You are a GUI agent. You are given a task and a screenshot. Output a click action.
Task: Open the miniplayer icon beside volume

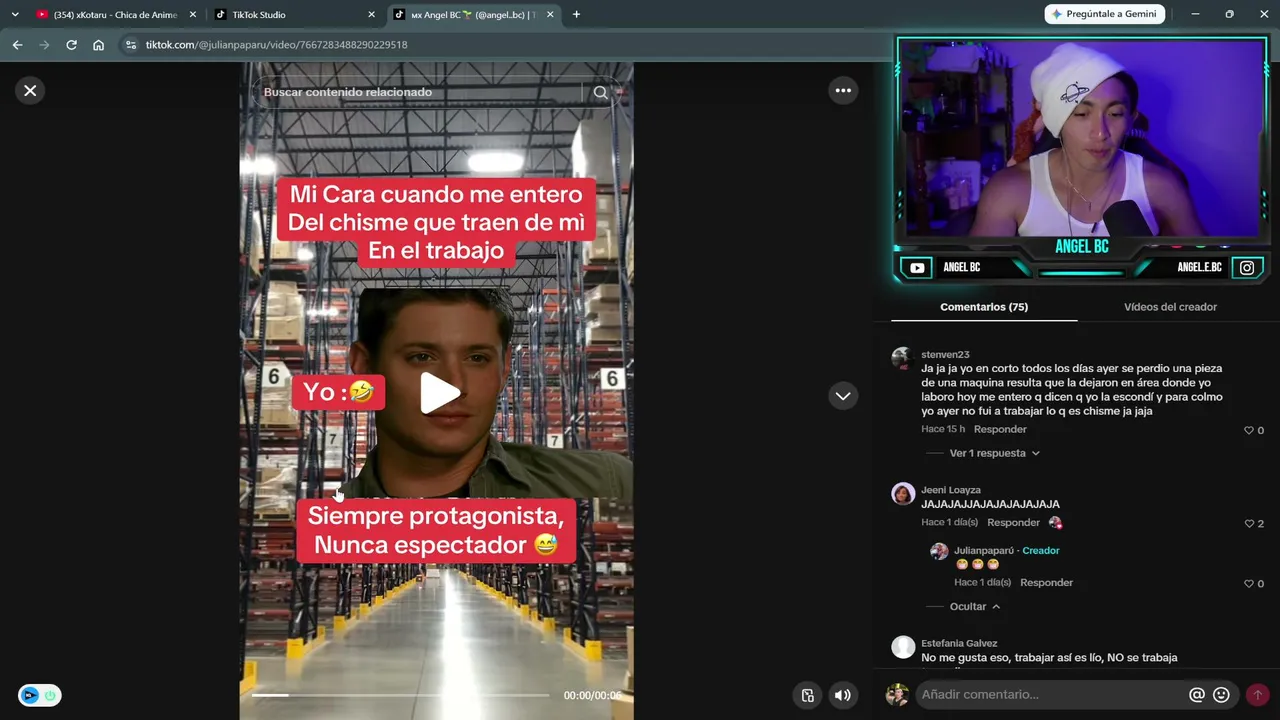click(808, 696)
